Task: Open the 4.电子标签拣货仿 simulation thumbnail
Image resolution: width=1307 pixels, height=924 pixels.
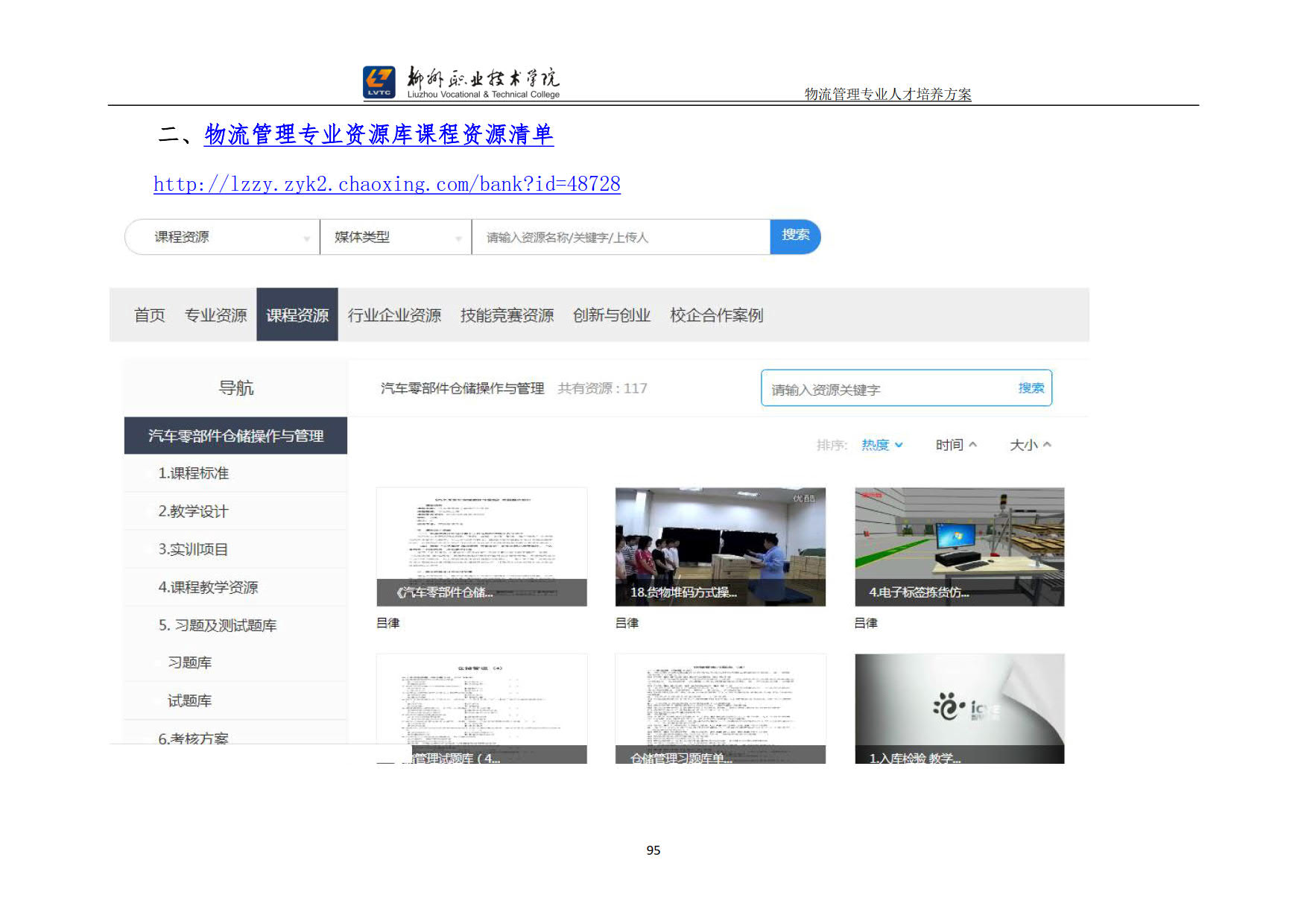Action: pyautogui.click(x=959, y=546)
